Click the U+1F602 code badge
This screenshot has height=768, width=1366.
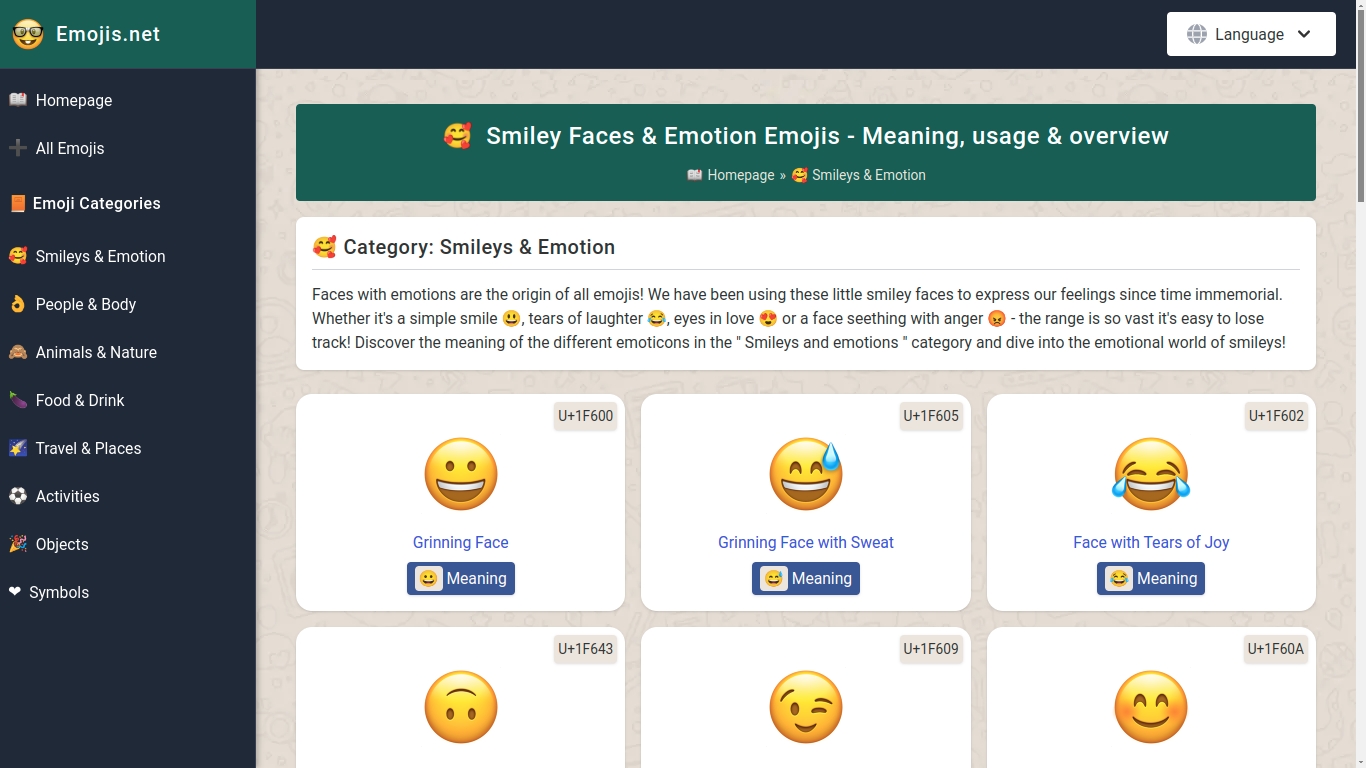(x=1276, y=416)
